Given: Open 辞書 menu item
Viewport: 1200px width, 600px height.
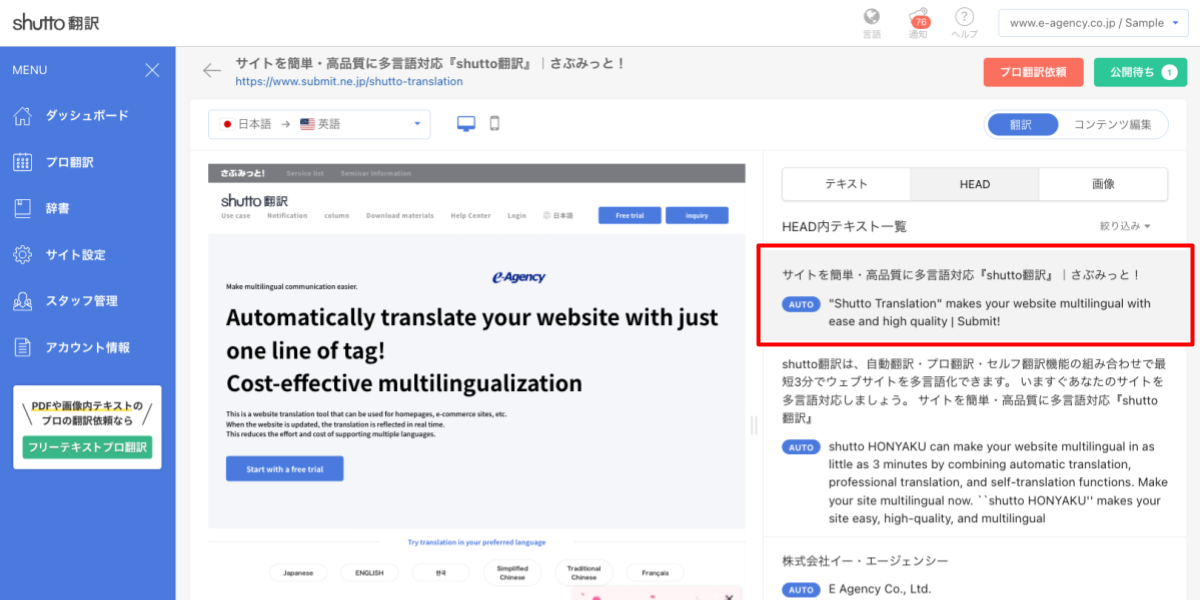Looking at the screenshot, I should tap(58, 208).
